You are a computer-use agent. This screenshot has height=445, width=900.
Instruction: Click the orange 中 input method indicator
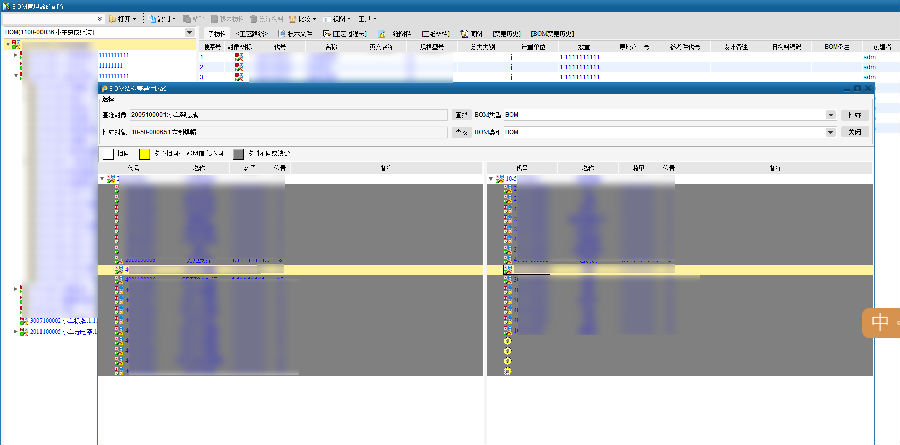881,323
